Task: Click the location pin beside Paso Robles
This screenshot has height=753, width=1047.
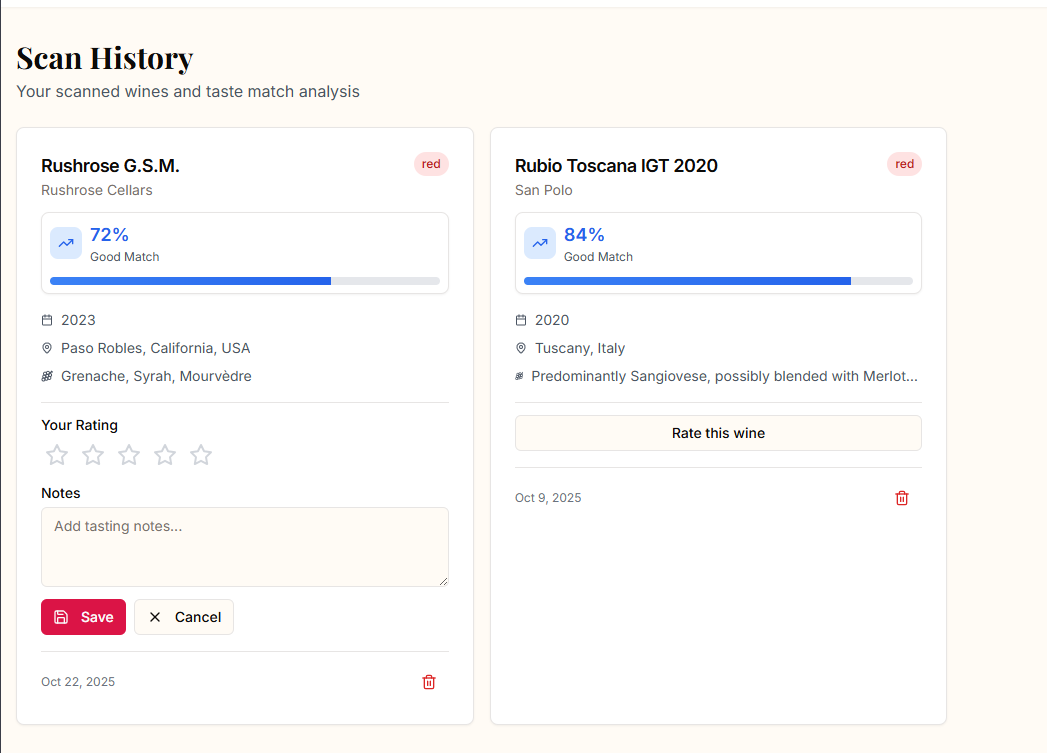Action: click(x=47, y=348)
